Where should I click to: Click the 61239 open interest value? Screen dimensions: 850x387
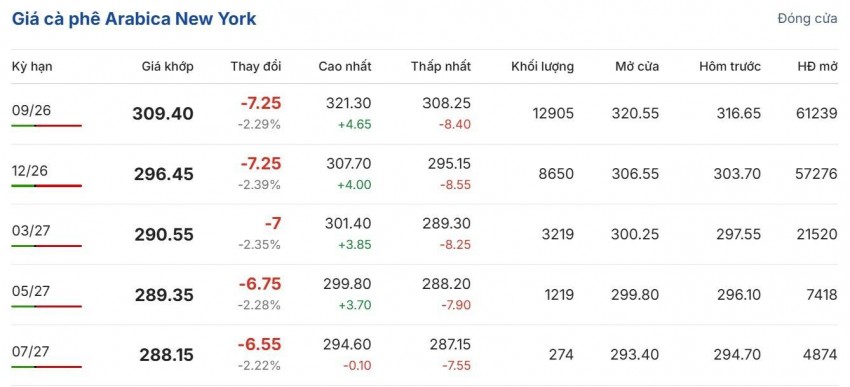click(814, 113)
